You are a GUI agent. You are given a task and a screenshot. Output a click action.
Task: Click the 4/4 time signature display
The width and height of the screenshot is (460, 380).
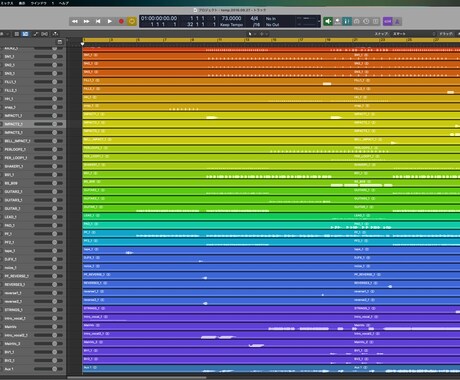254,18
